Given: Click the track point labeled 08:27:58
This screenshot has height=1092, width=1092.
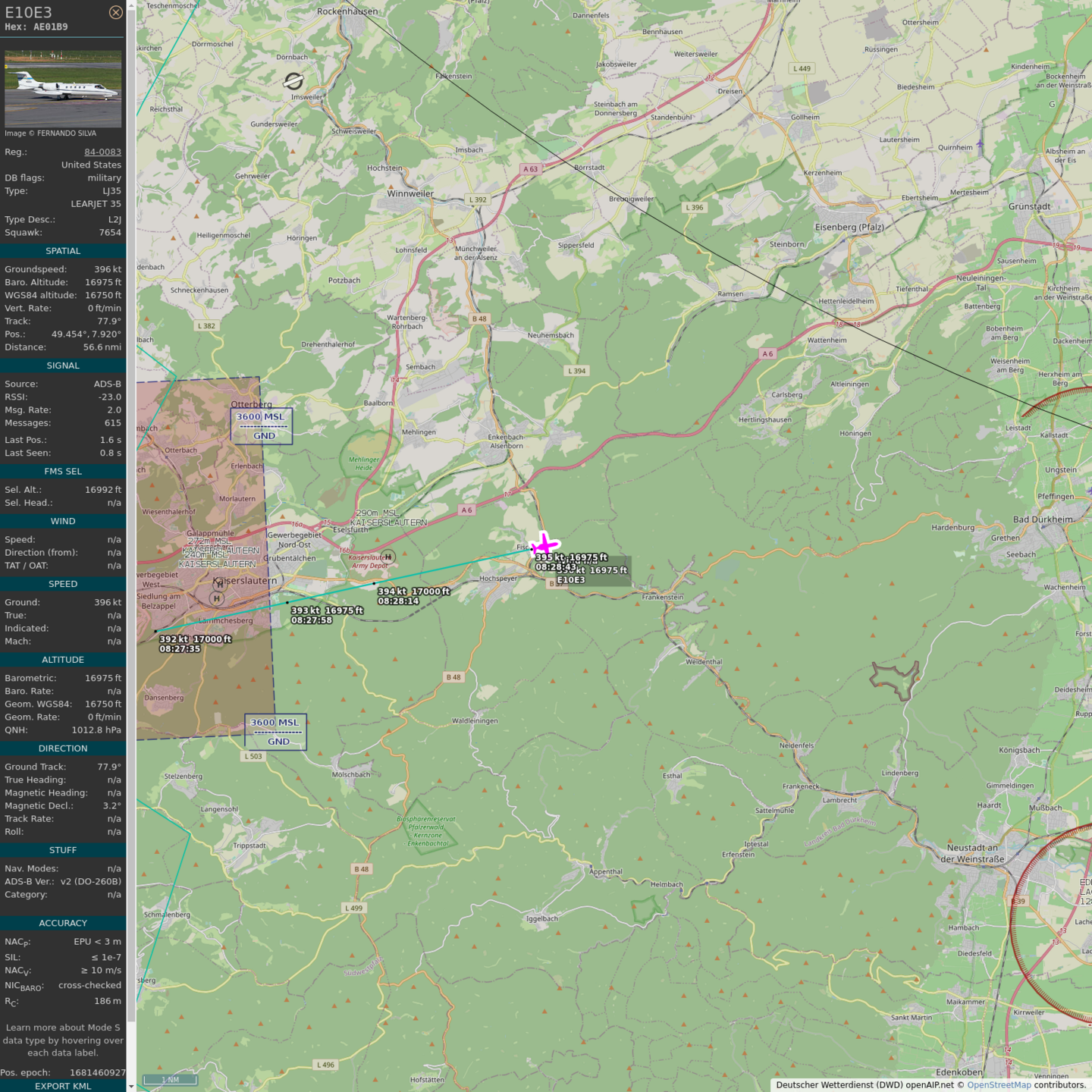Looking at the screenshot, I should coord(287,603).
